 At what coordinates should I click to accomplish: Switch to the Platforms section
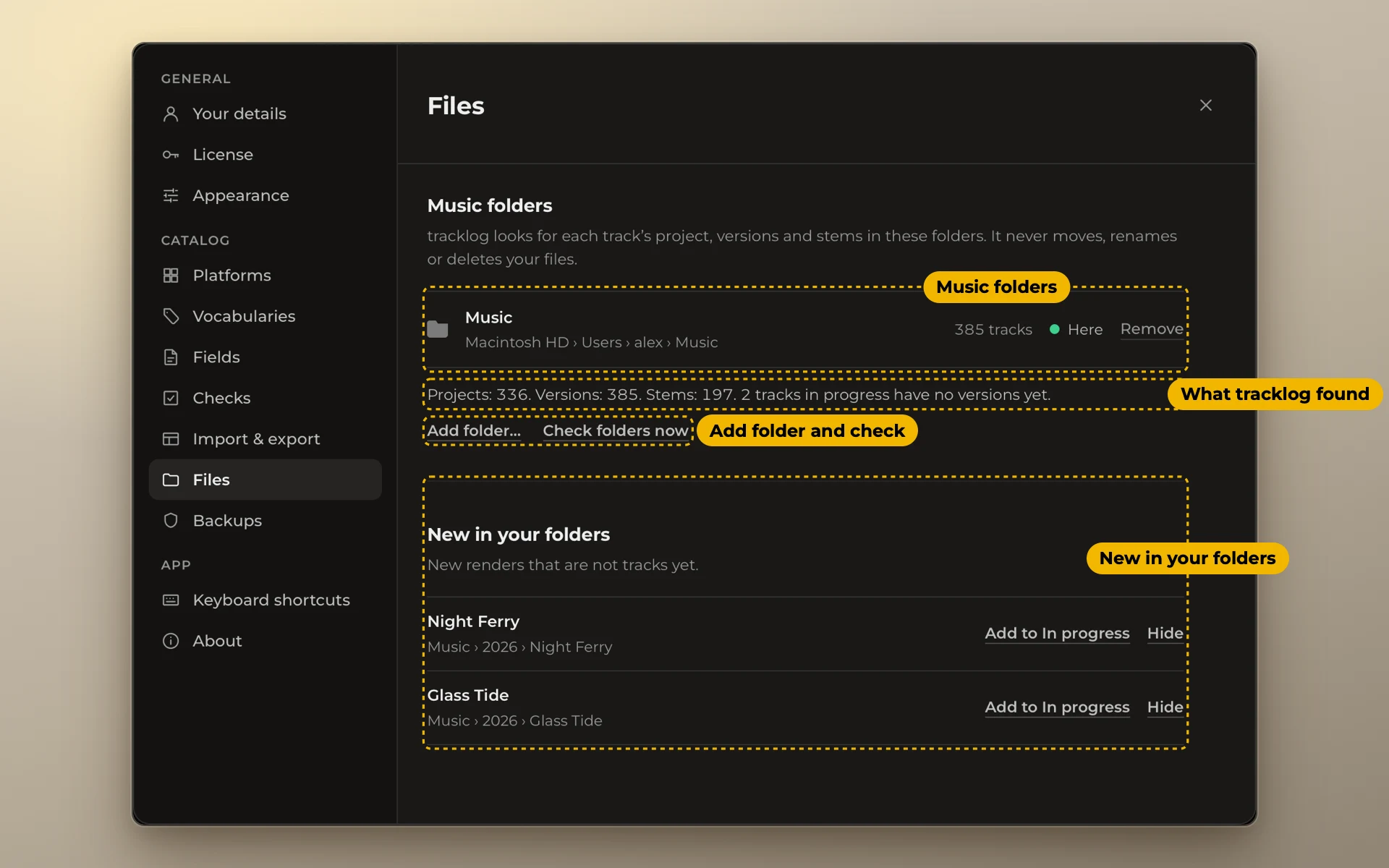[265, 276]
